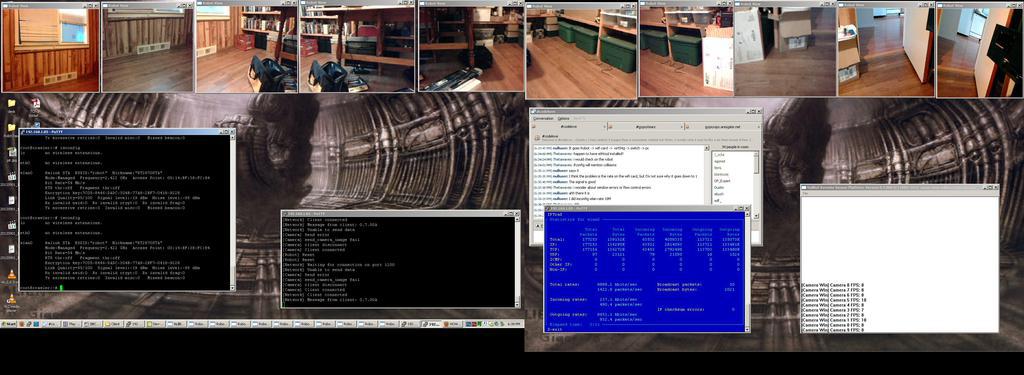Click the taskbar clock
The image size is (1024, 375).
tap(513, 324)
